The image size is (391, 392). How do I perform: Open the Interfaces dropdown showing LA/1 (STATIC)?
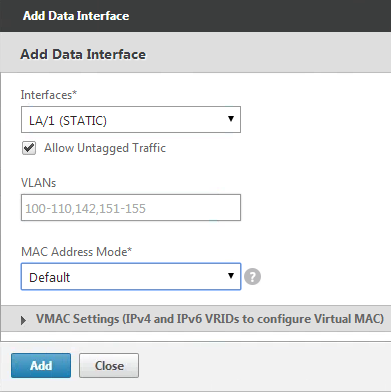click(x=131, y=120)
